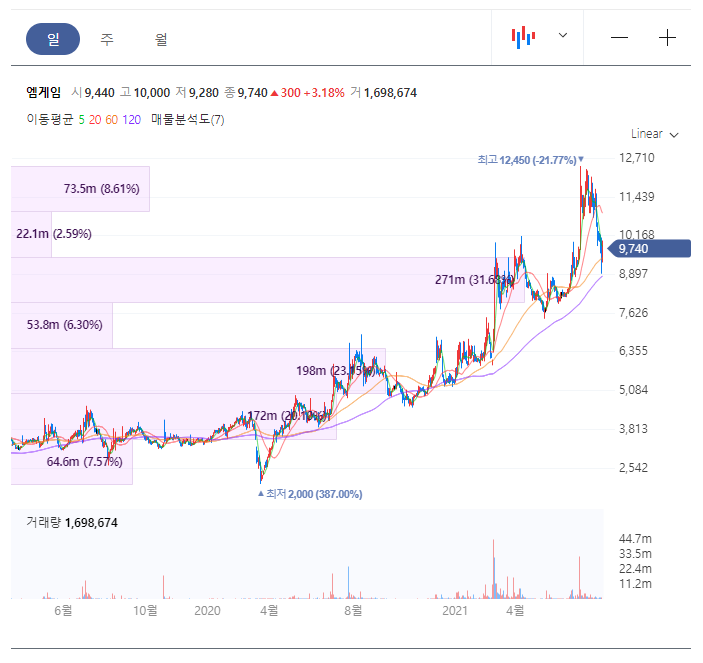The height and width of the screenshot is (663, 703).
Task: Click the 73.5m (8.61%) volume profile bar
Action: click(80, 189)
